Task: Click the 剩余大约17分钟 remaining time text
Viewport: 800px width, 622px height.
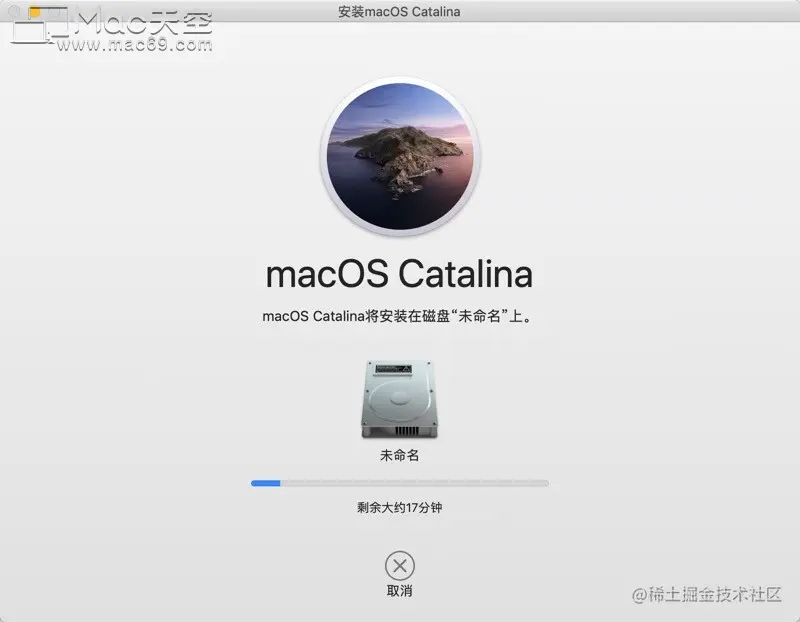Action: click(x=399, y=507)
